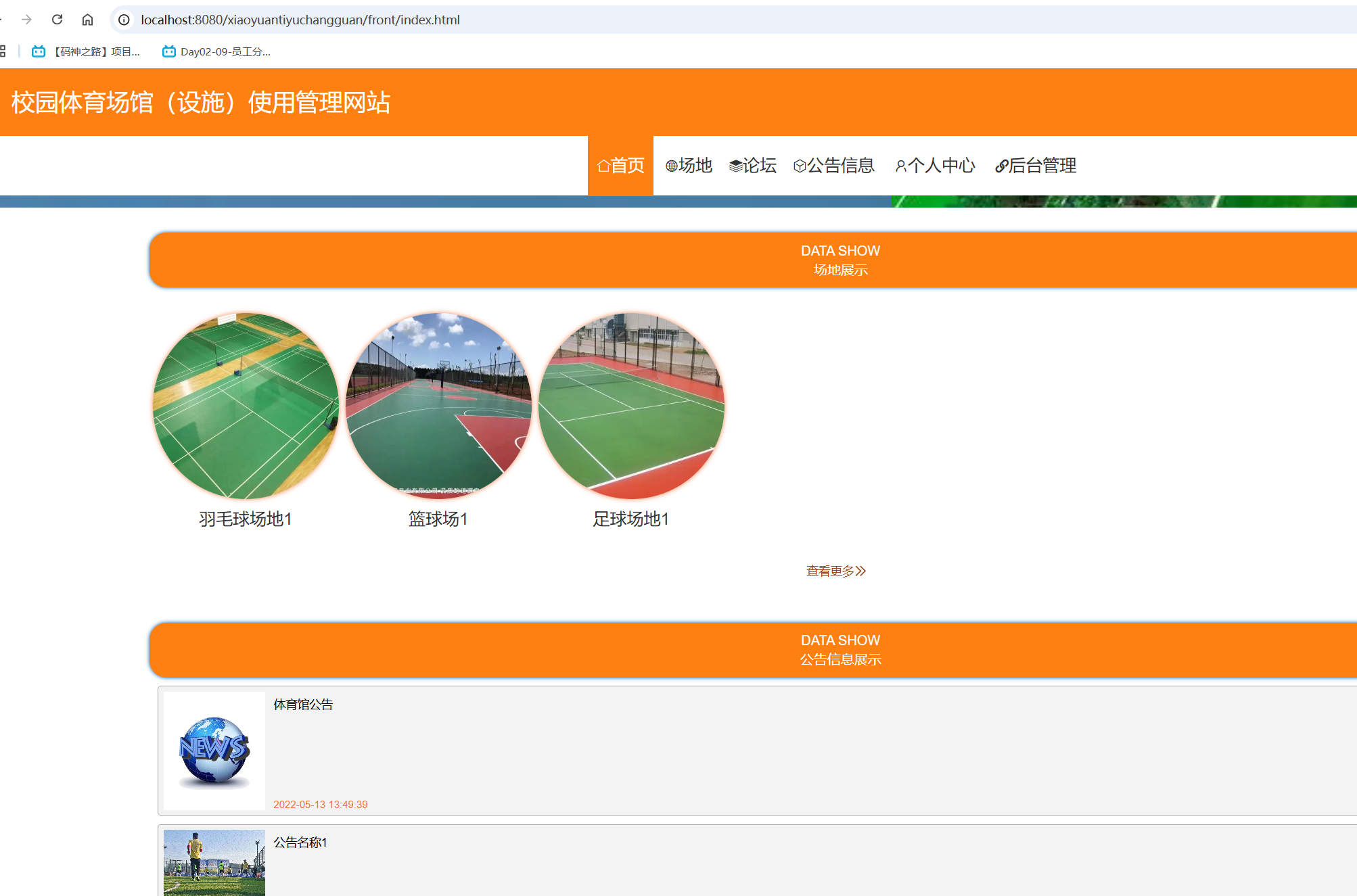Open the 公告名称1 announcement title
1357x896 pixels.
coord(300,843)
